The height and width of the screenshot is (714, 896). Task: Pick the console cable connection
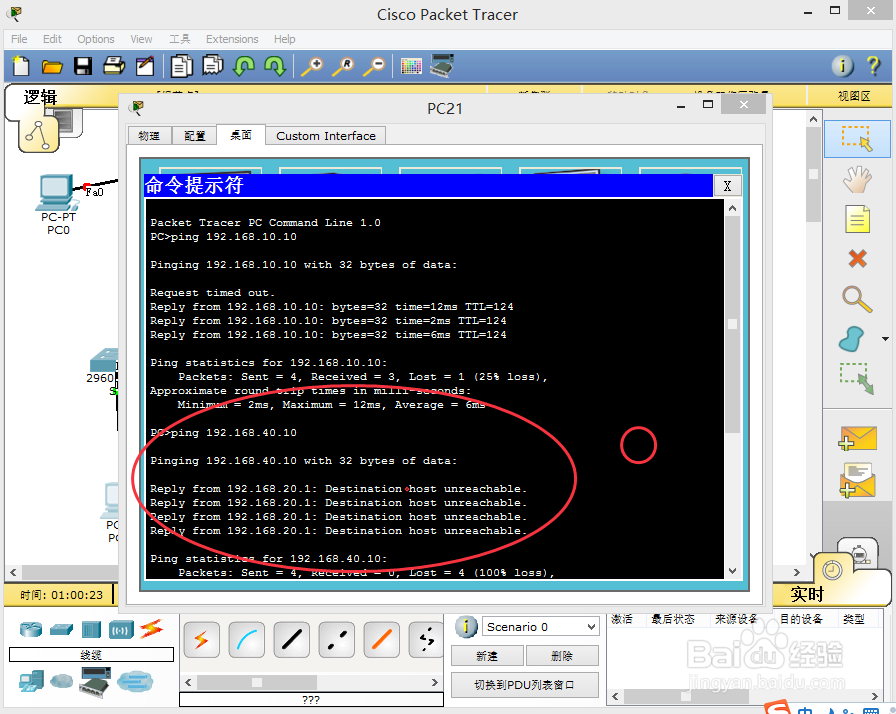click(246, 640)
